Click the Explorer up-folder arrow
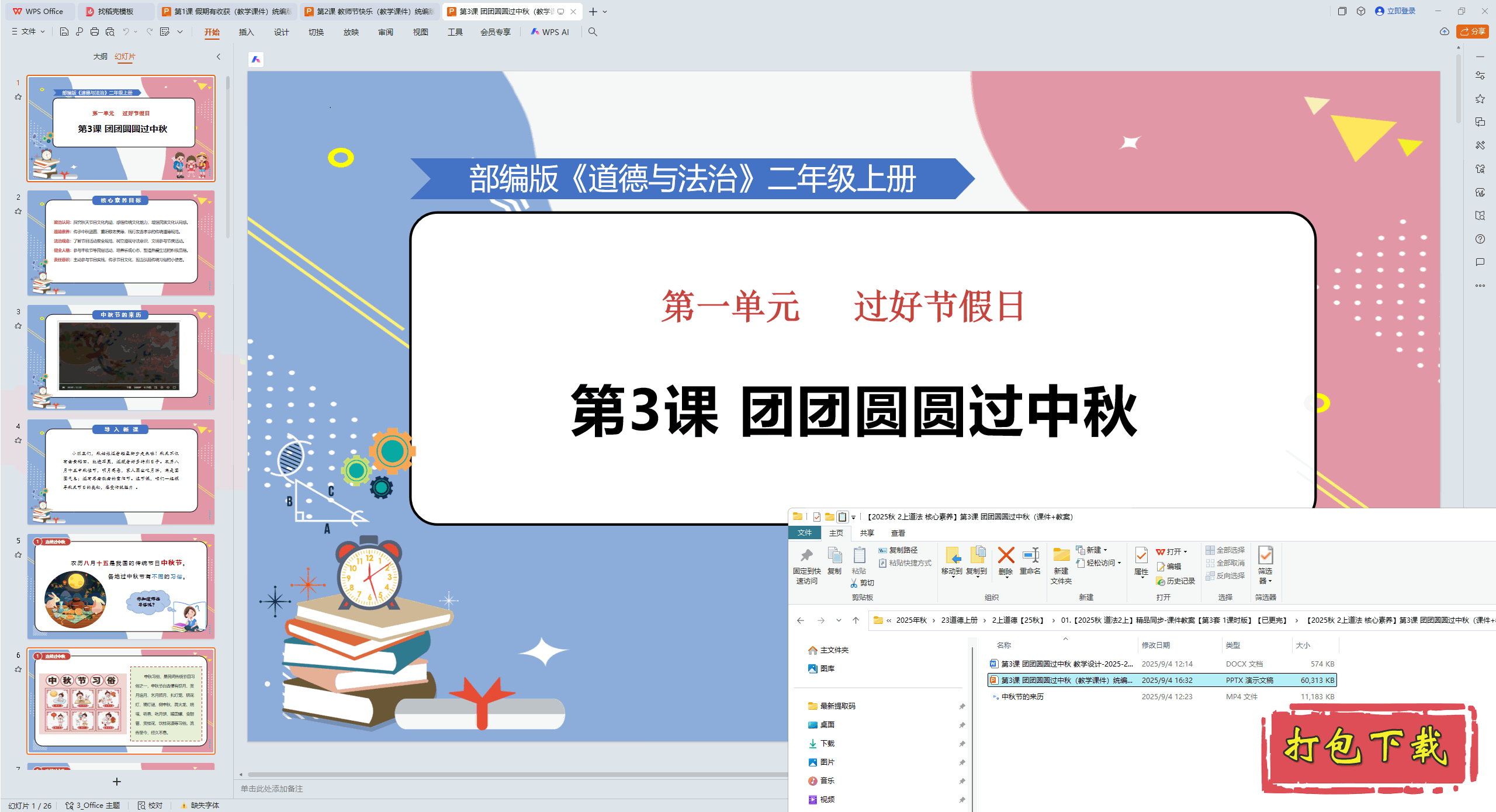 tap(856, 620)
